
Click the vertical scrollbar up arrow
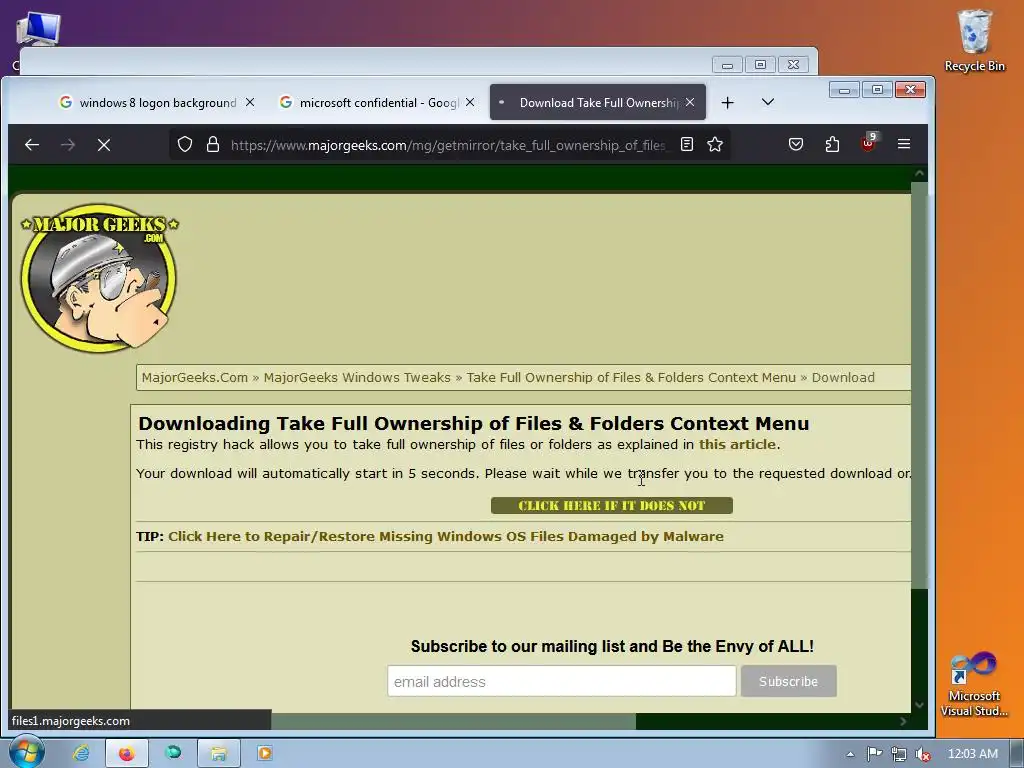tap(920, 174)
